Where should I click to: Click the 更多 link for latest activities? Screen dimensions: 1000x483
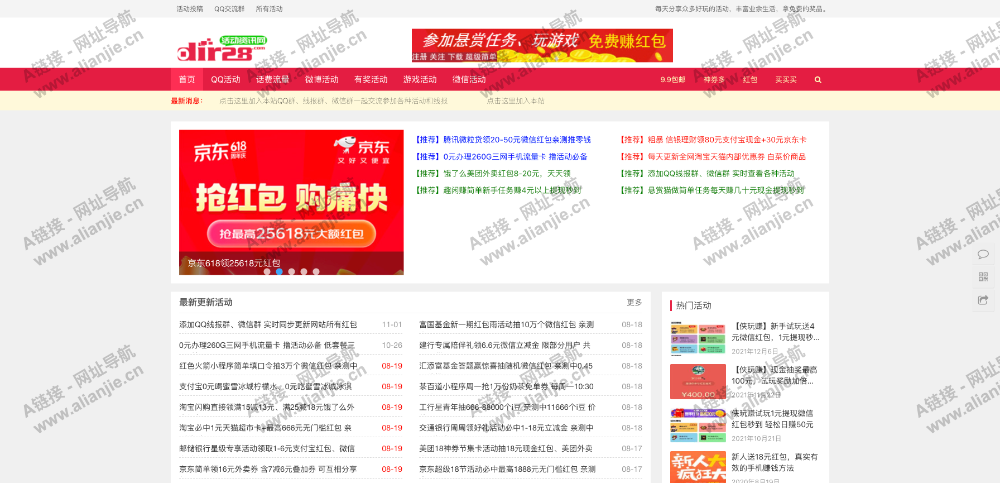click(634, 302)
